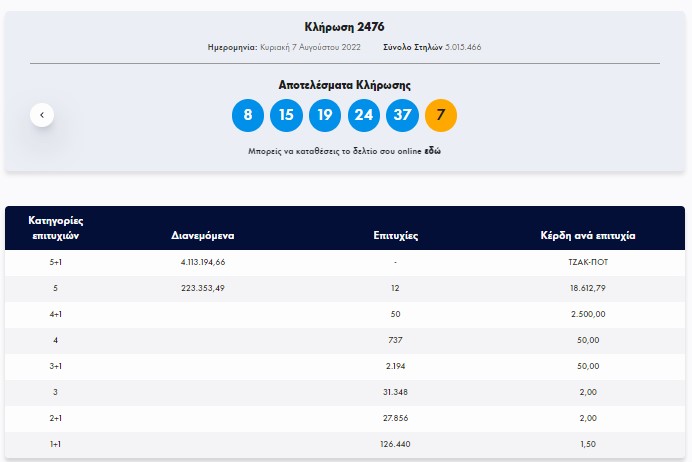Click the blue number 37 ball
The image size is (692, 462).
click(402, 115)
